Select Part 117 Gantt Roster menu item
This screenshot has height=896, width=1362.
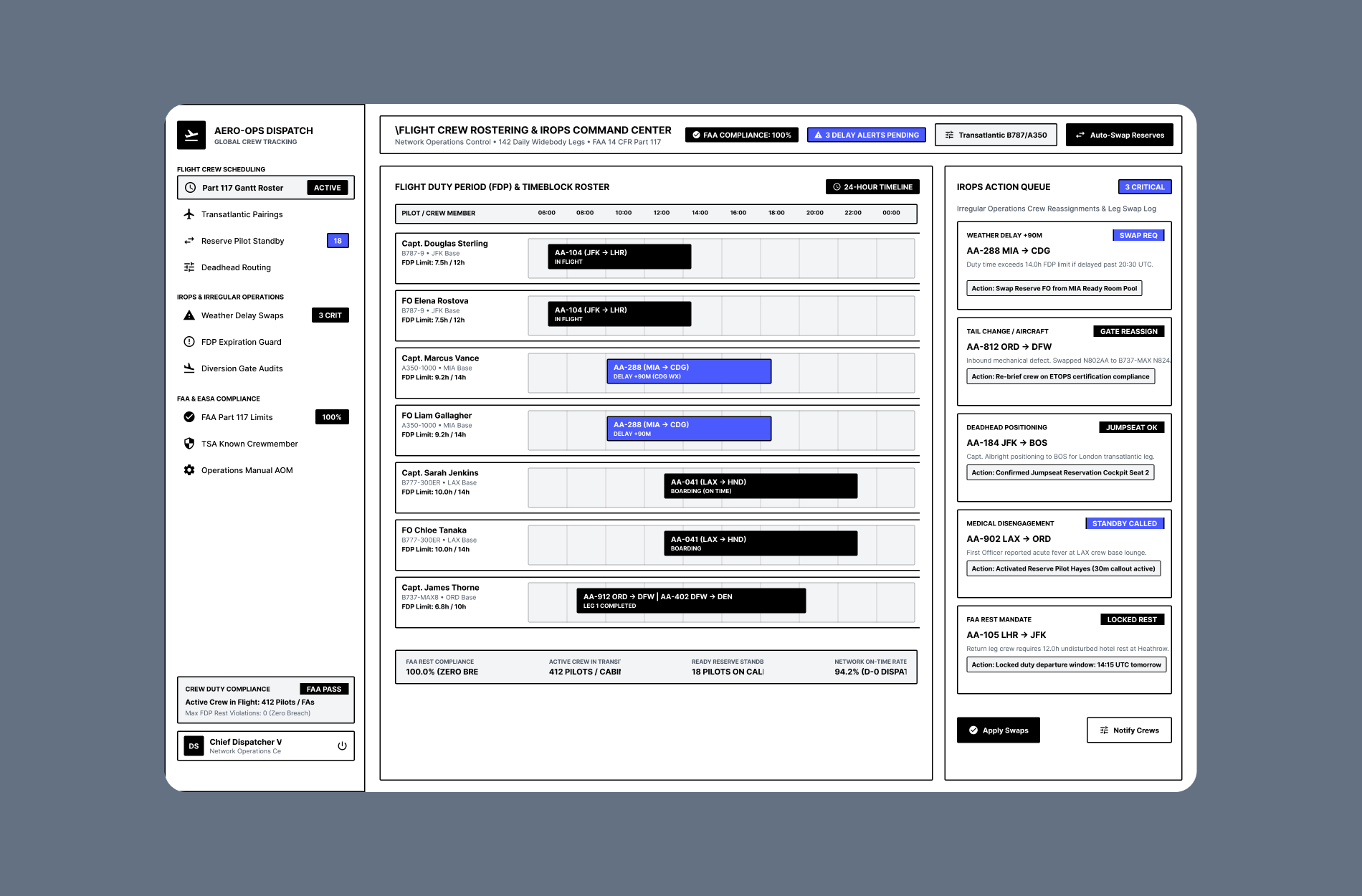[x=266, y=188]
